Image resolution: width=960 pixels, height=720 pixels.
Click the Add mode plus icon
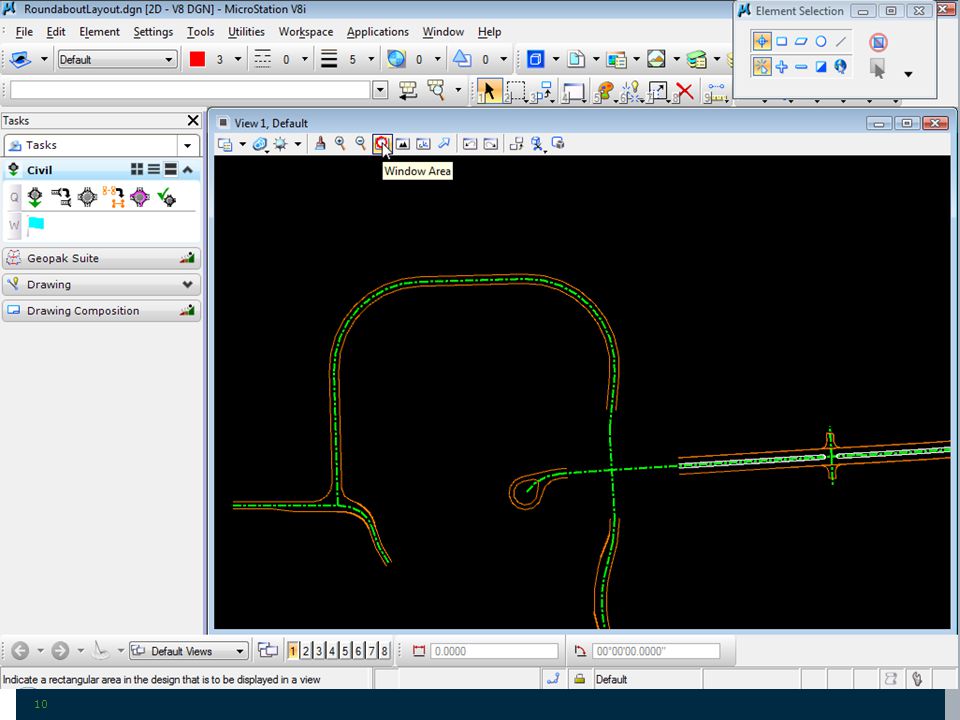click(x=781, y=67)
